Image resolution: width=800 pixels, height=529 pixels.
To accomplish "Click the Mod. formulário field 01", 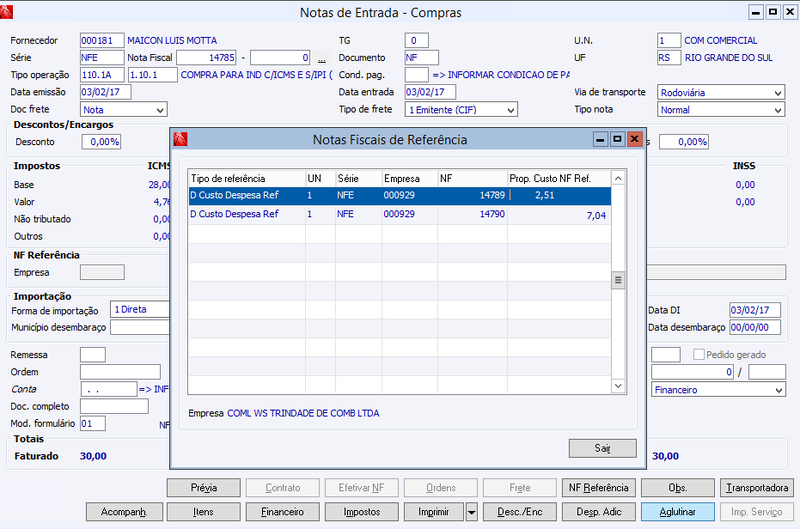I will (x=93, y=423).
